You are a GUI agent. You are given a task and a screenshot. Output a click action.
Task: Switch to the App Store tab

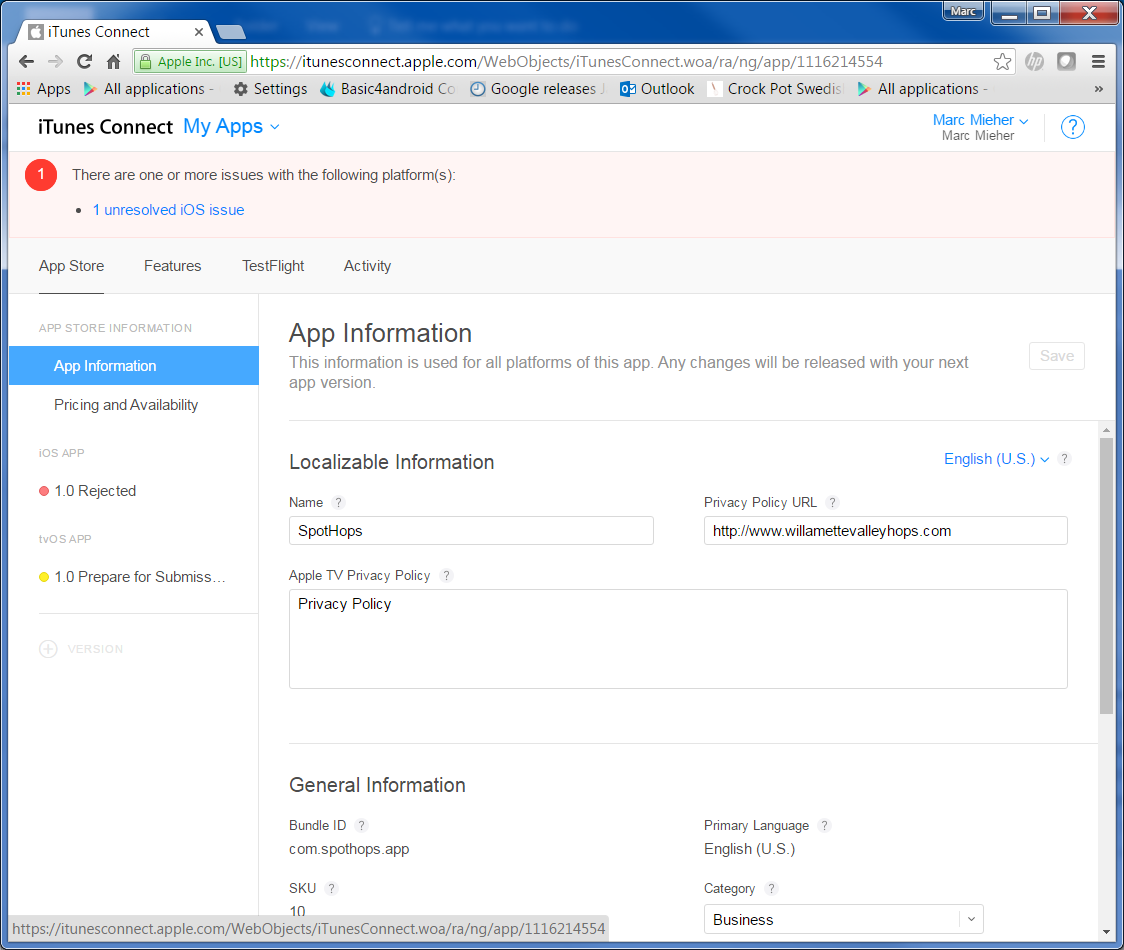[x=72, y=266]
